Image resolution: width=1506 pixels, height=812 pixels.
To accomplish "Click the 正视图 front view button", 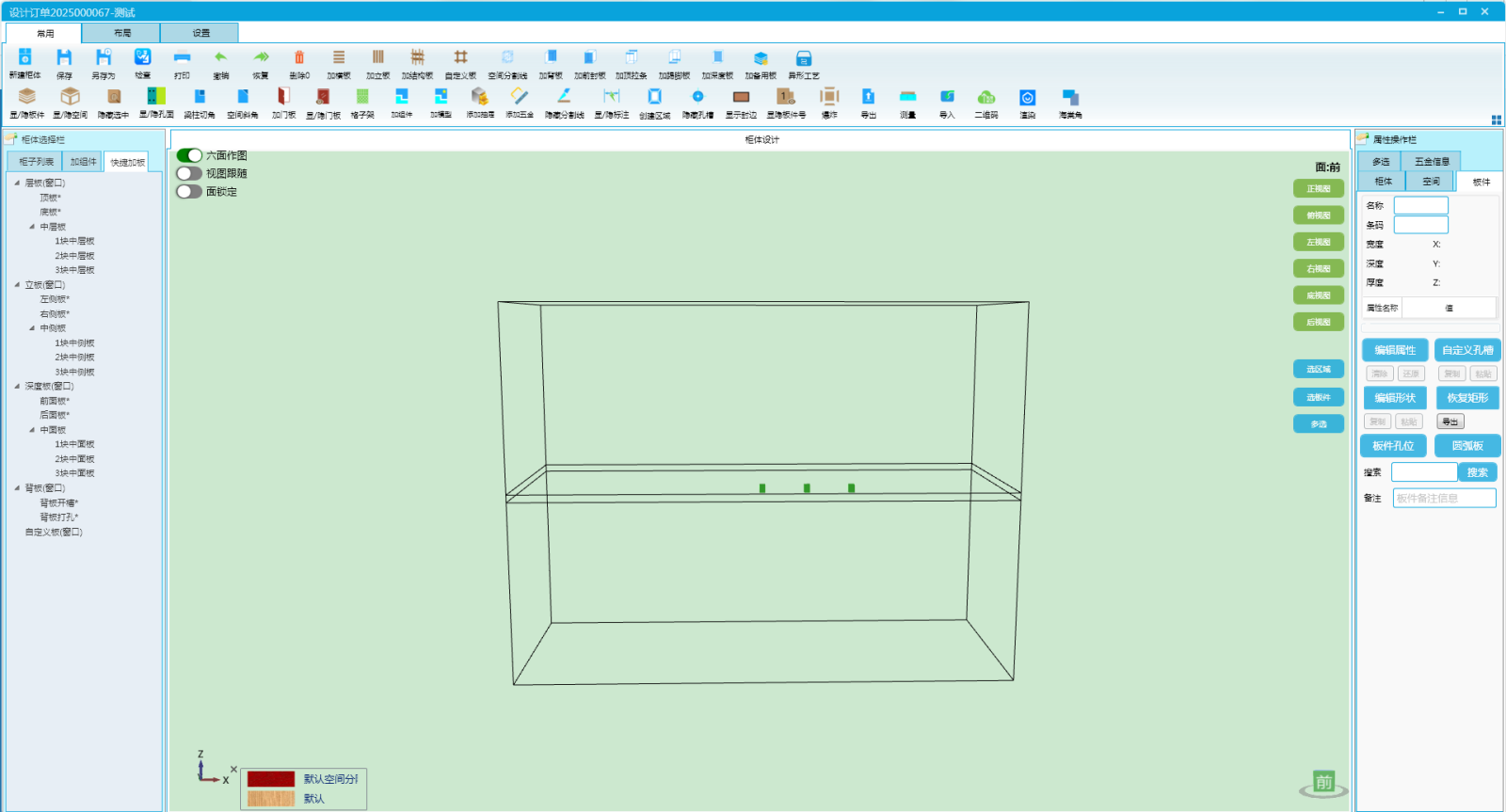I will click(x=1319, y=189).
